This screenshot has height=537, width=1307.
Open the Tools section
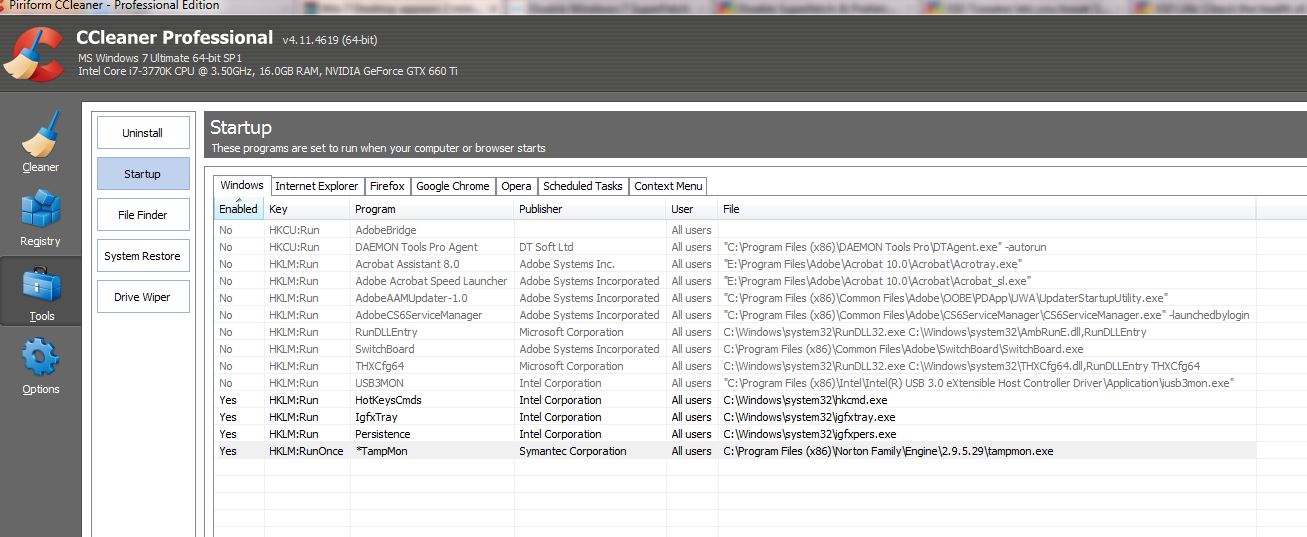(x=41, y=293)
